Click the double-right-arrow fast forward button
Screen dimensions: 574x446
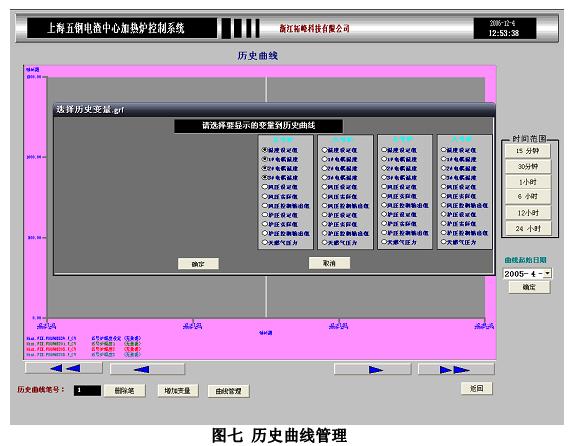[x=456, y=369]
